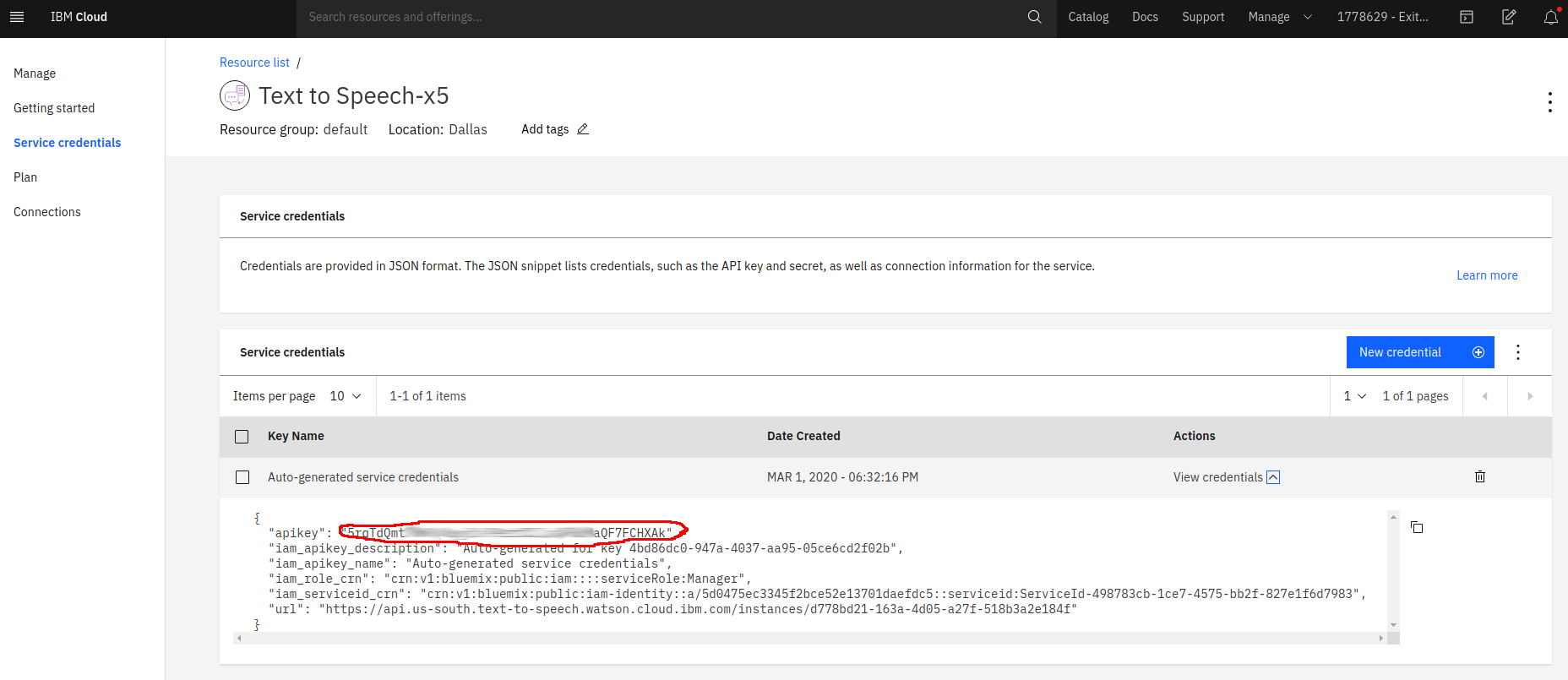Screen dimensions: 1568x680
Task: Click the Location: Dallas text
Action: (438, 129)
